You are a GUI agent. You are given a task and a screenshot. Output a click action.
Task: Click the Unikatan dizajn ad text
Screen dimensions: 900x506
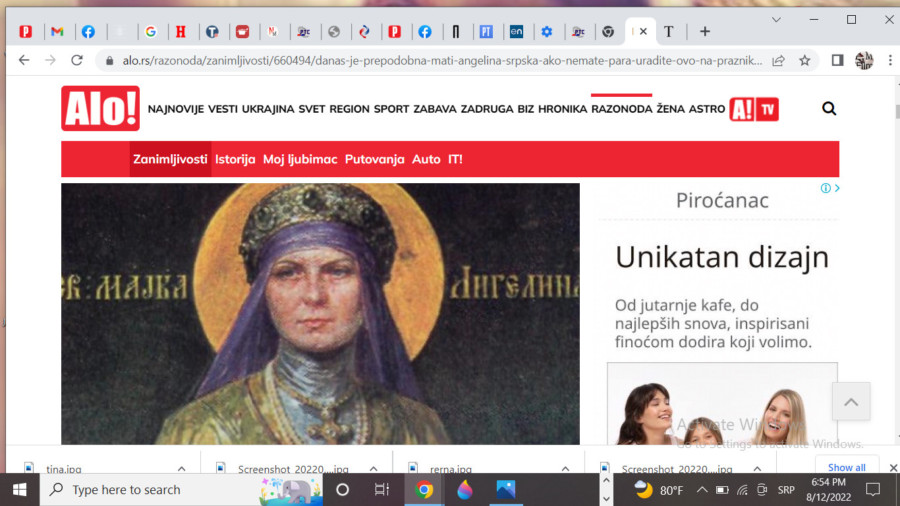pos(722,257)
